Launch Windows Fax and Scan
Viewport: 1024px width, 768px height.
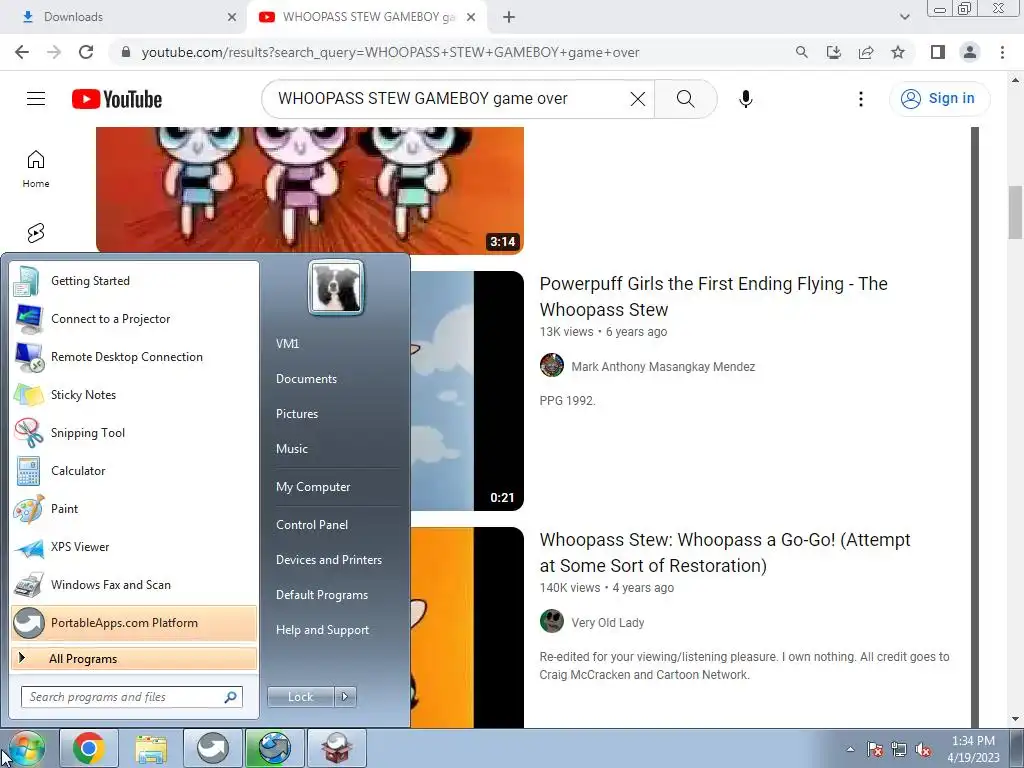coord(134,584)
